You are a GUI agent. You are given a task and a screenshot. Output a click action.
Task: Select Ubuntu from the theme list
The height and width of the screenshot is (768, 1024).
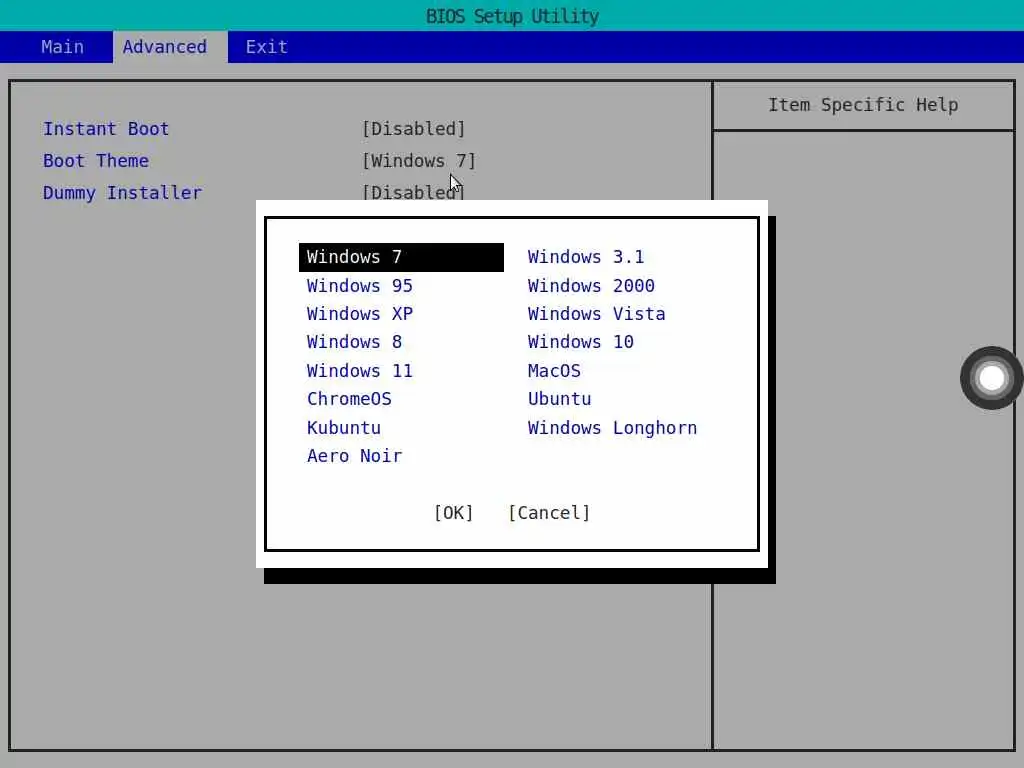click(560, 399)
